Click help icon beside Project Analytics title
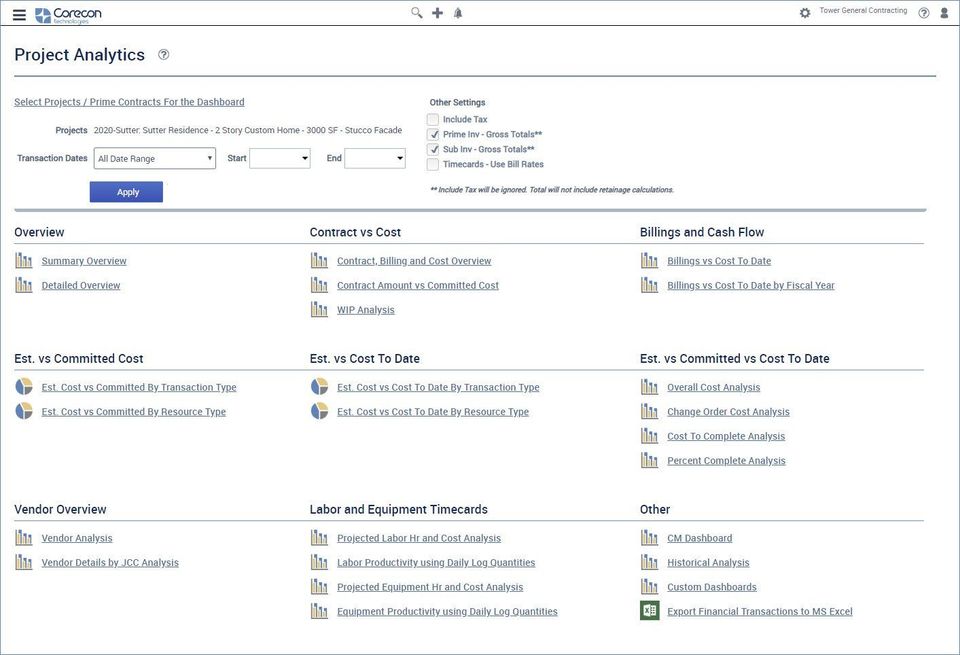 163,54
